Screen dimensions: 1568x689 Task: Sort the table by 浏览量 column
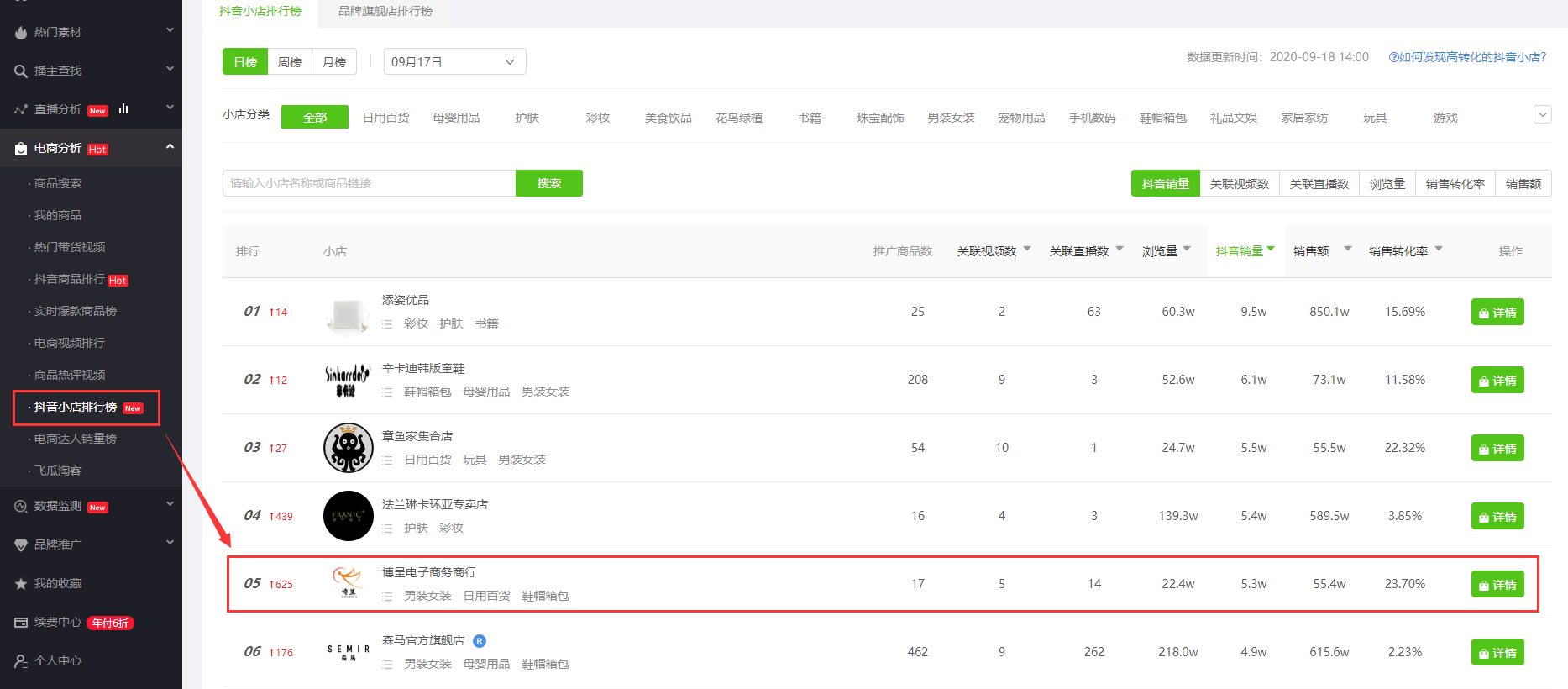(1166, 251)
